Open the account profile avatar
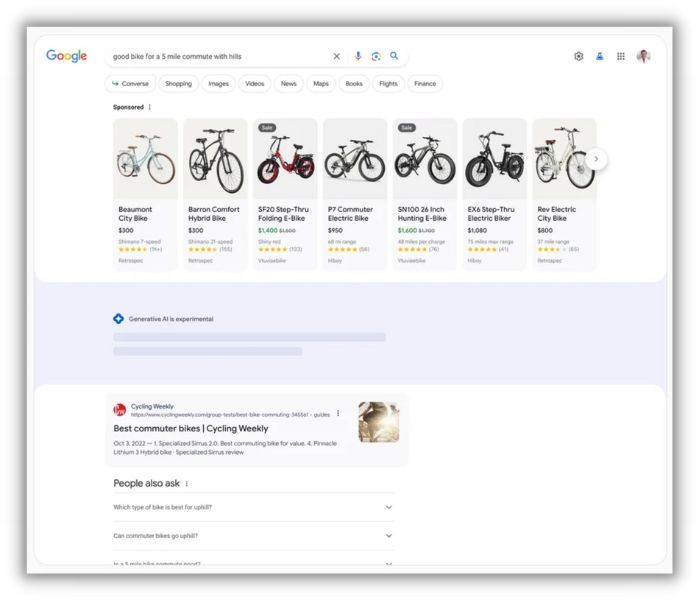The image size is (698, 600). (643, 56)
